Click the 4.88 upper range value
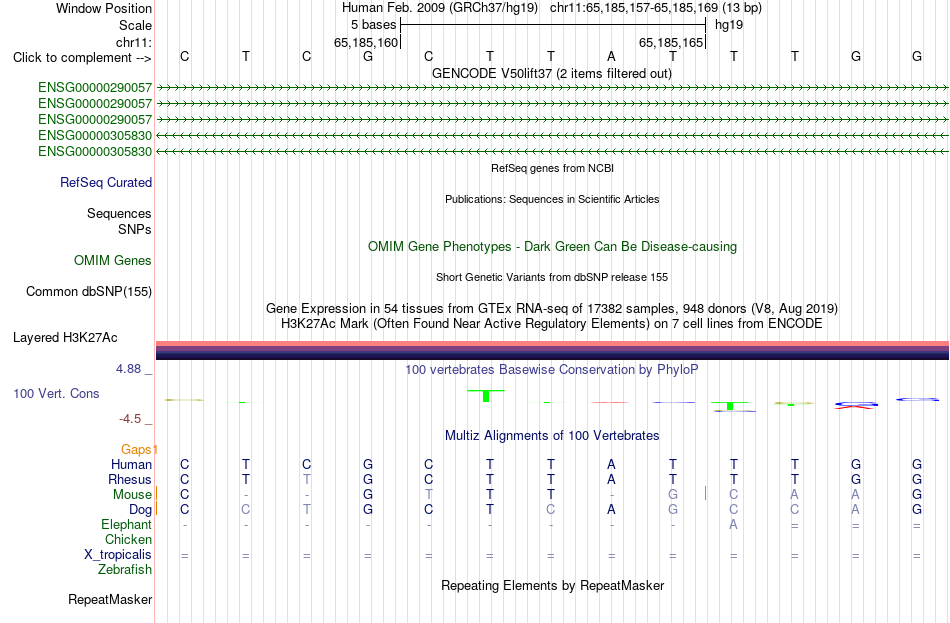This screenshot has width=950, height=623. coord(128,368)
